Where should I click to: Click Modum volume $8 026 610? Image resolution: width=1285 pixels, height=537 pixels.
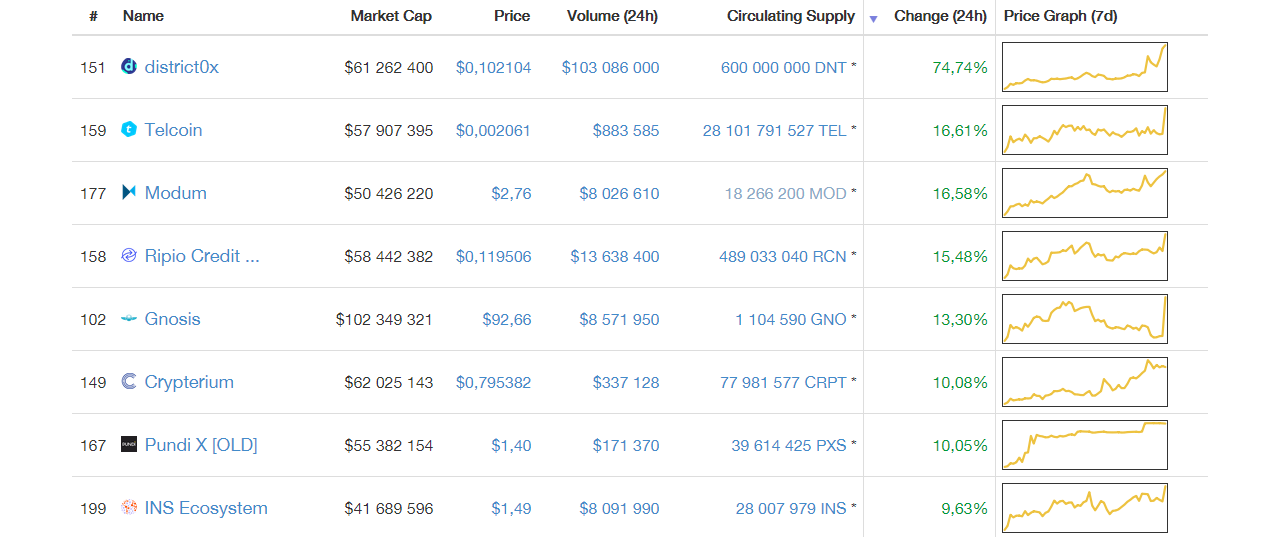pos(620,194)
